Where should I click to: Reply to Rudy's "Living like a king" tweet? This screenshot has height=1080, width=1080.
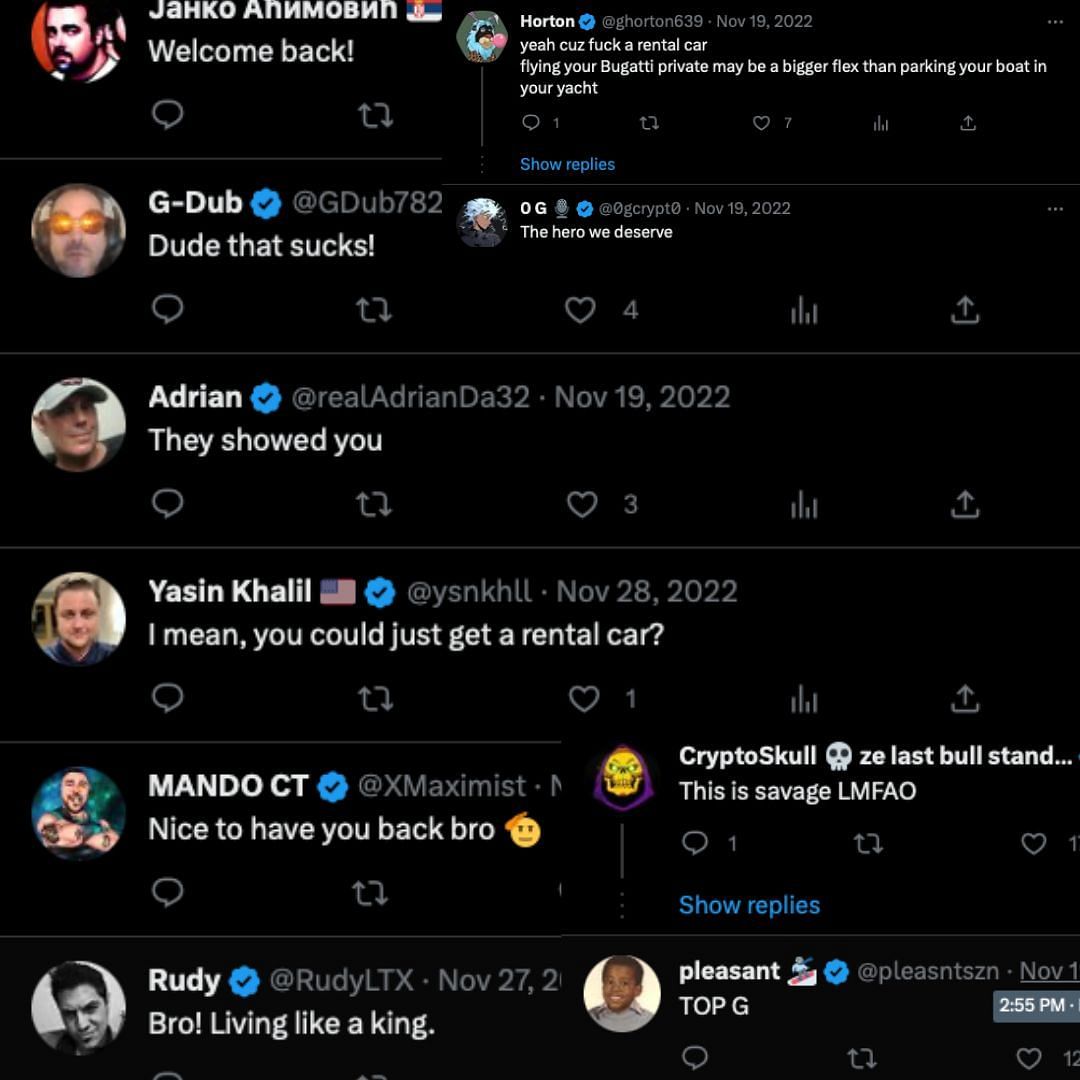pyautogui.click(x=167, y=1074)
